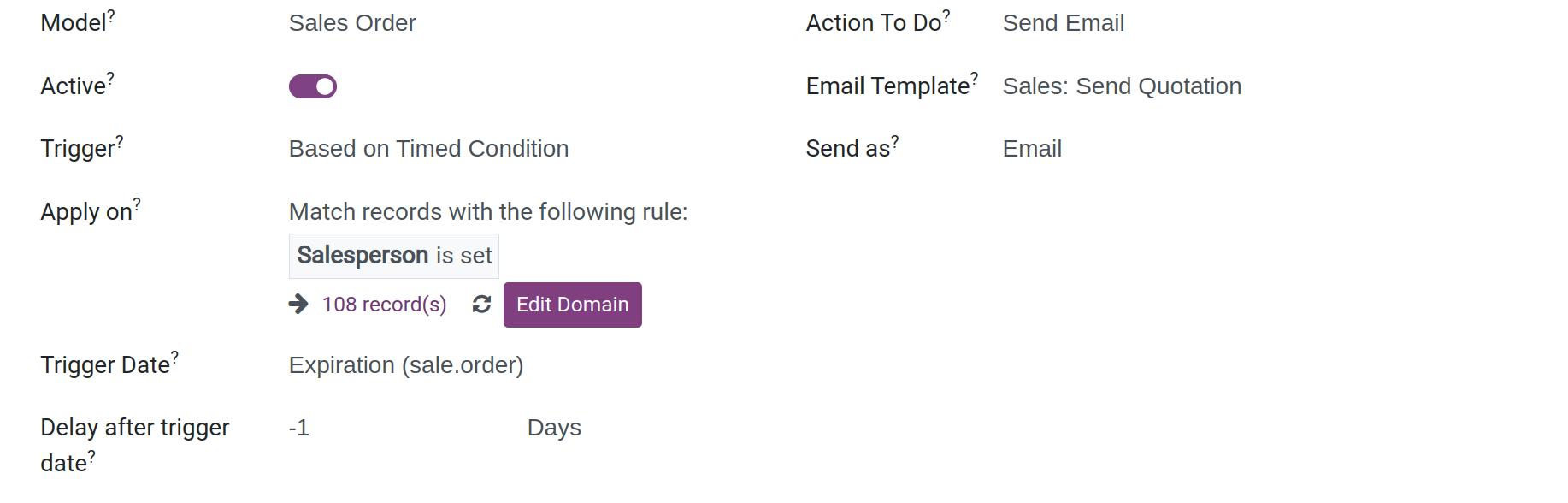Click the help question mark next to Send as
Image resolution: width=1568 pixels, height=503 pixels.
895,142
